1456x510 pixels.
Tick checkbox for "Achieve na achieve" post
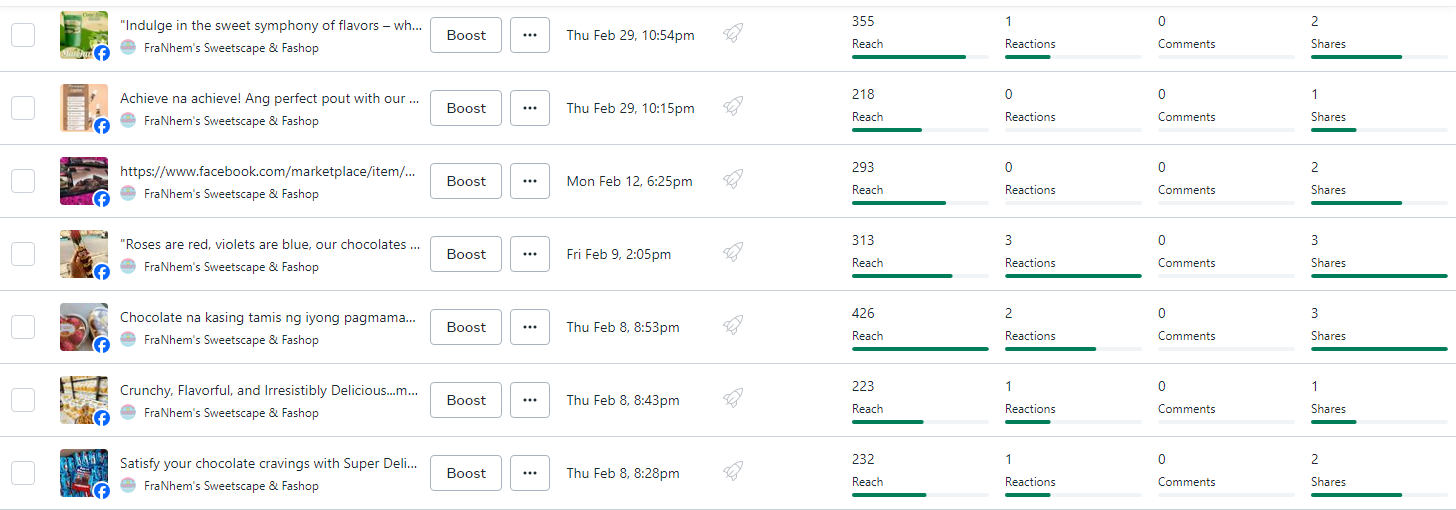coord(23,108)
